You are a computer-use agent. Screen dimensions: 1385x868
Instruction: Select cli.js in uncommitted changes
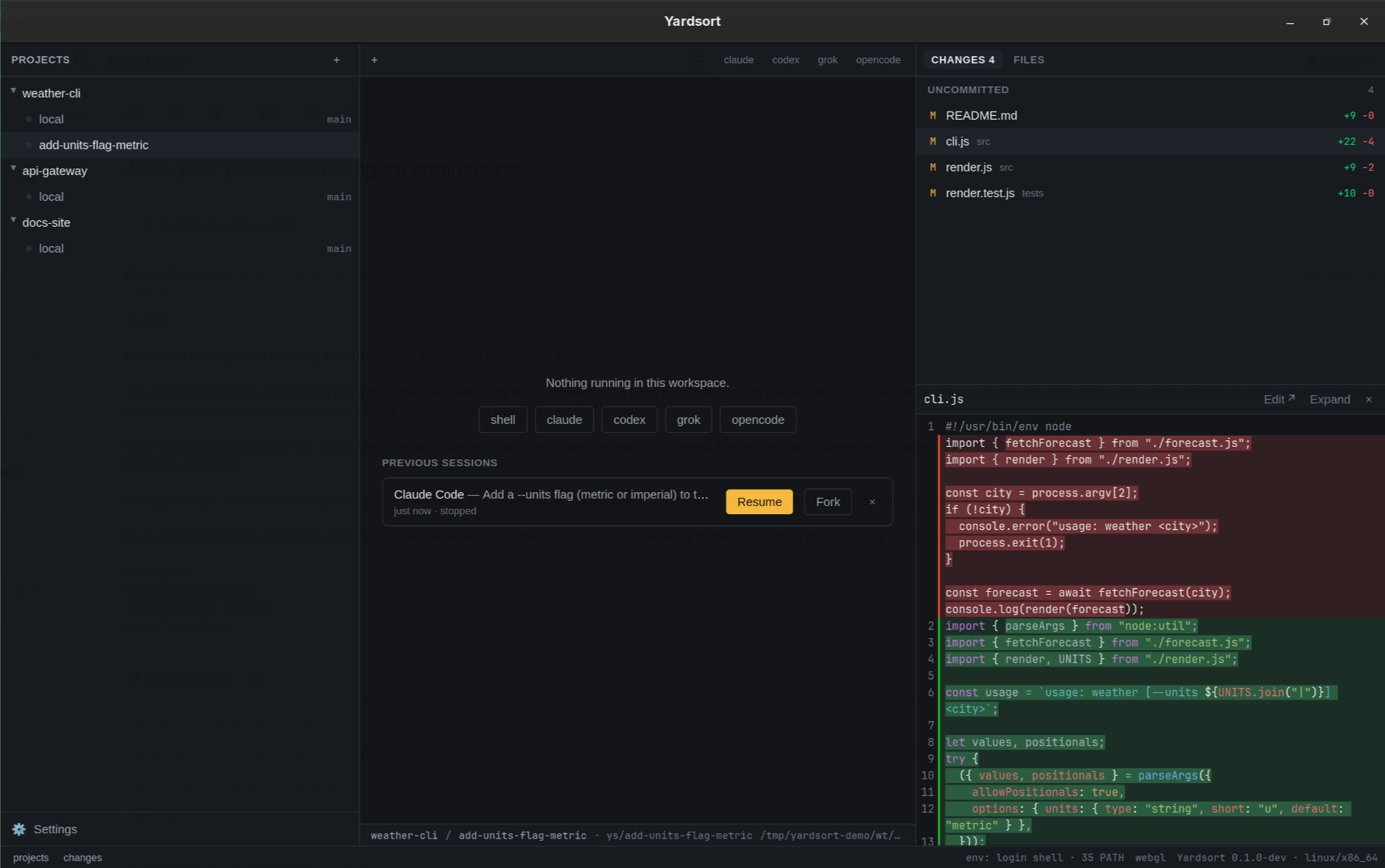tap(1150, 141)
